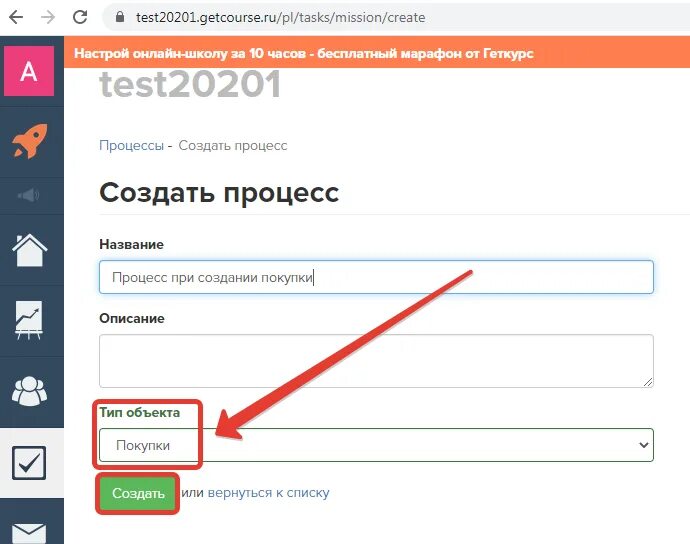
Task: Open the orange rocket sidebar icon
Action: (29, 141)
